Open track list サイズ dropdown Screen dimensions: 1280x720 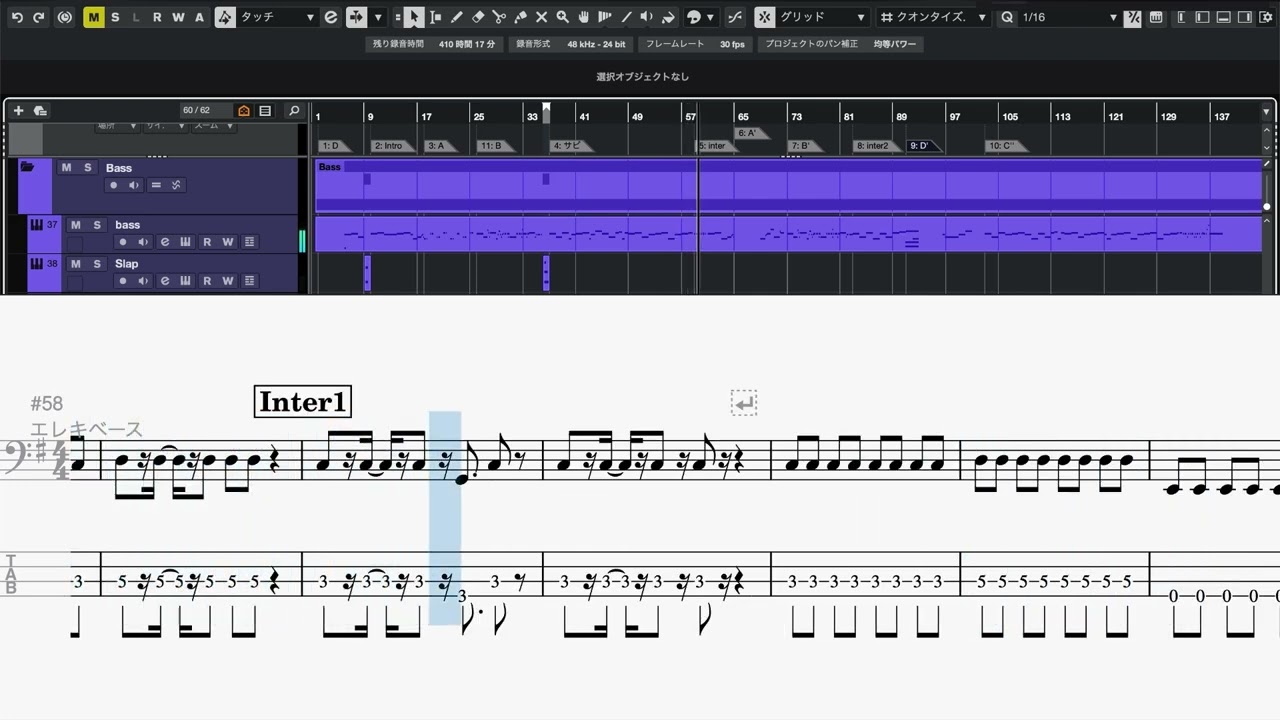(165, 127)
